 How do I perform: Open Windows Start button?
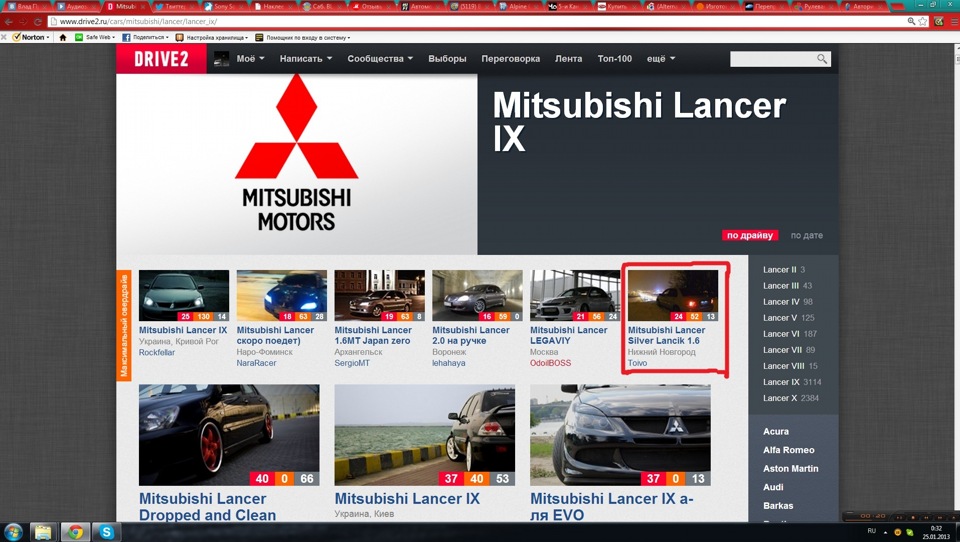(13, 532)
